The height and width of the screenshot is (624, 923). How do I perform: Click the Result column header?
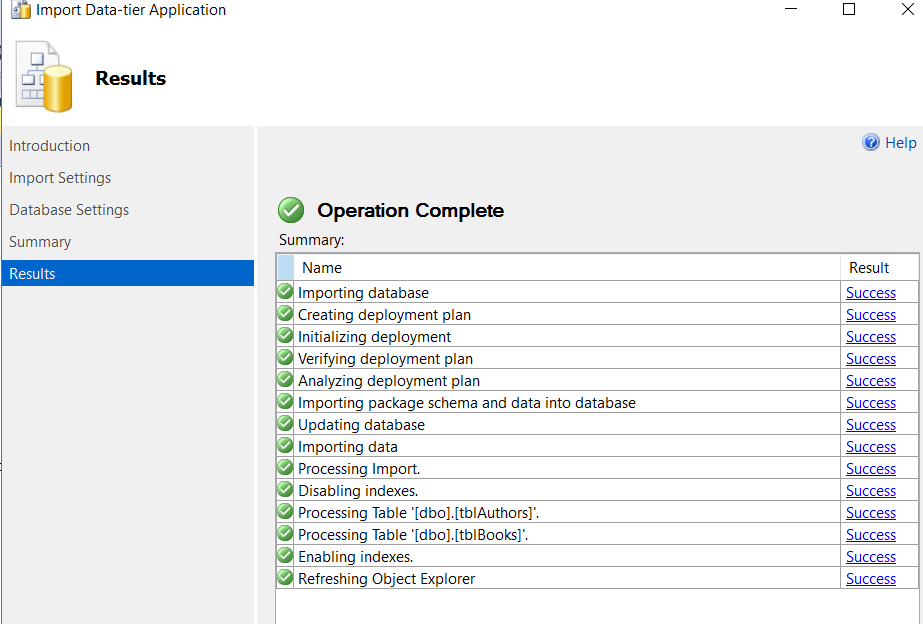(x=868, y=268)
